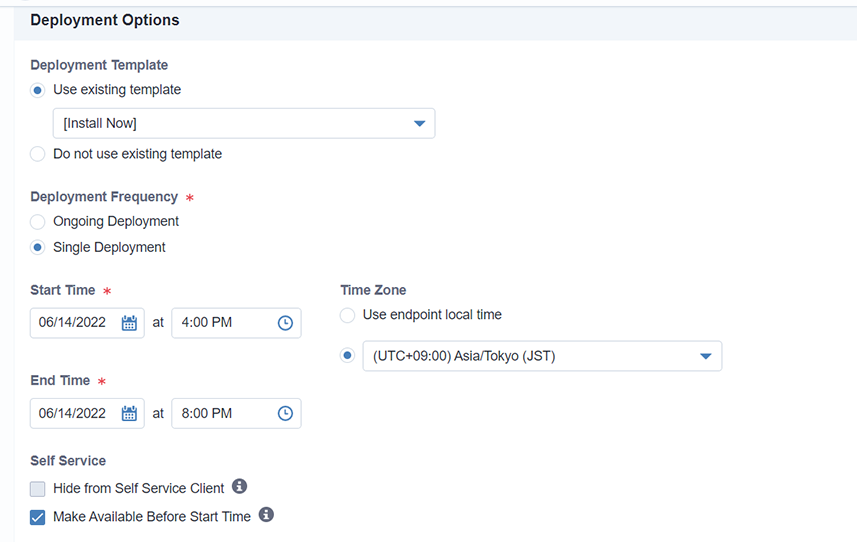Select Single Deployment frequency

click(x=38, y=247)
